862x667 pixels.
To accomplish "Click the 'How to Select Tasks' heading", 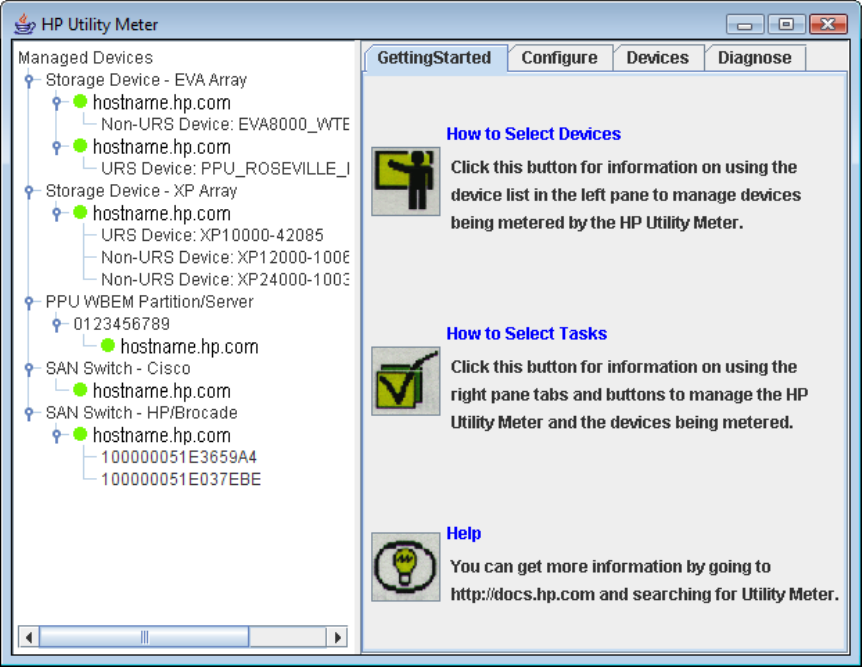I will coord(527,333).
